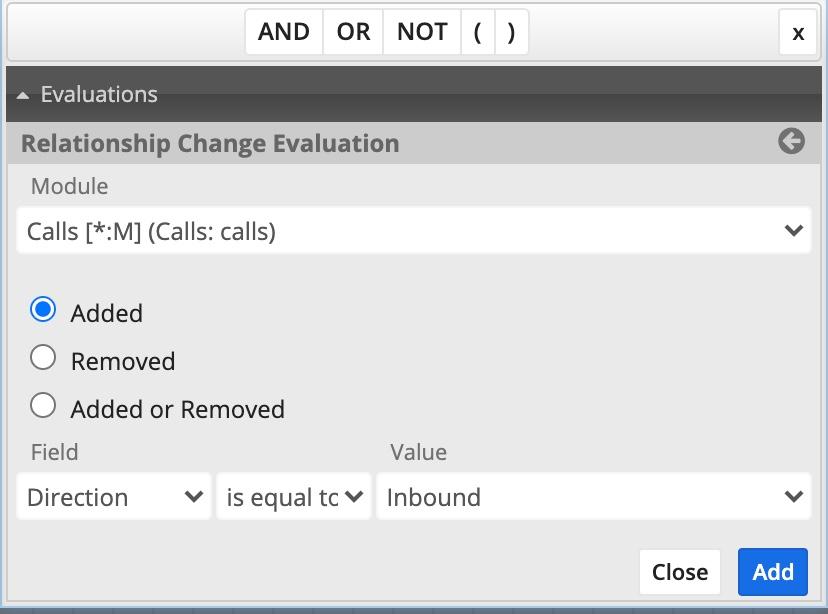This screenshot has height=614, width=828.
Task: Open the 'is equal to' operator dropdown
Action: [x=294, y=497]
